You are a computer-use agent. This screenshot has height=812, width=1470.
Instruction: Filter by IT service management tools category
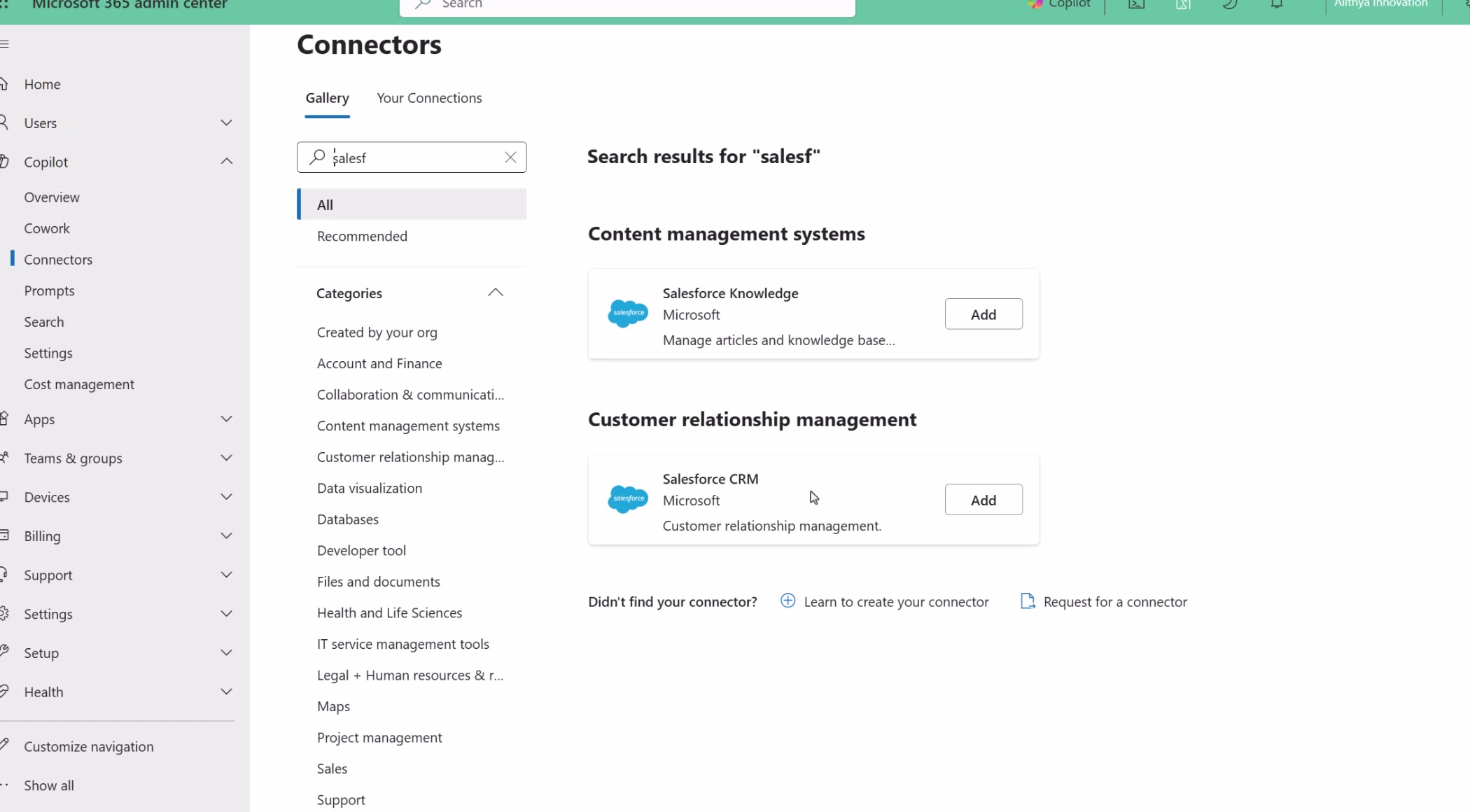(x=403, y=644)
